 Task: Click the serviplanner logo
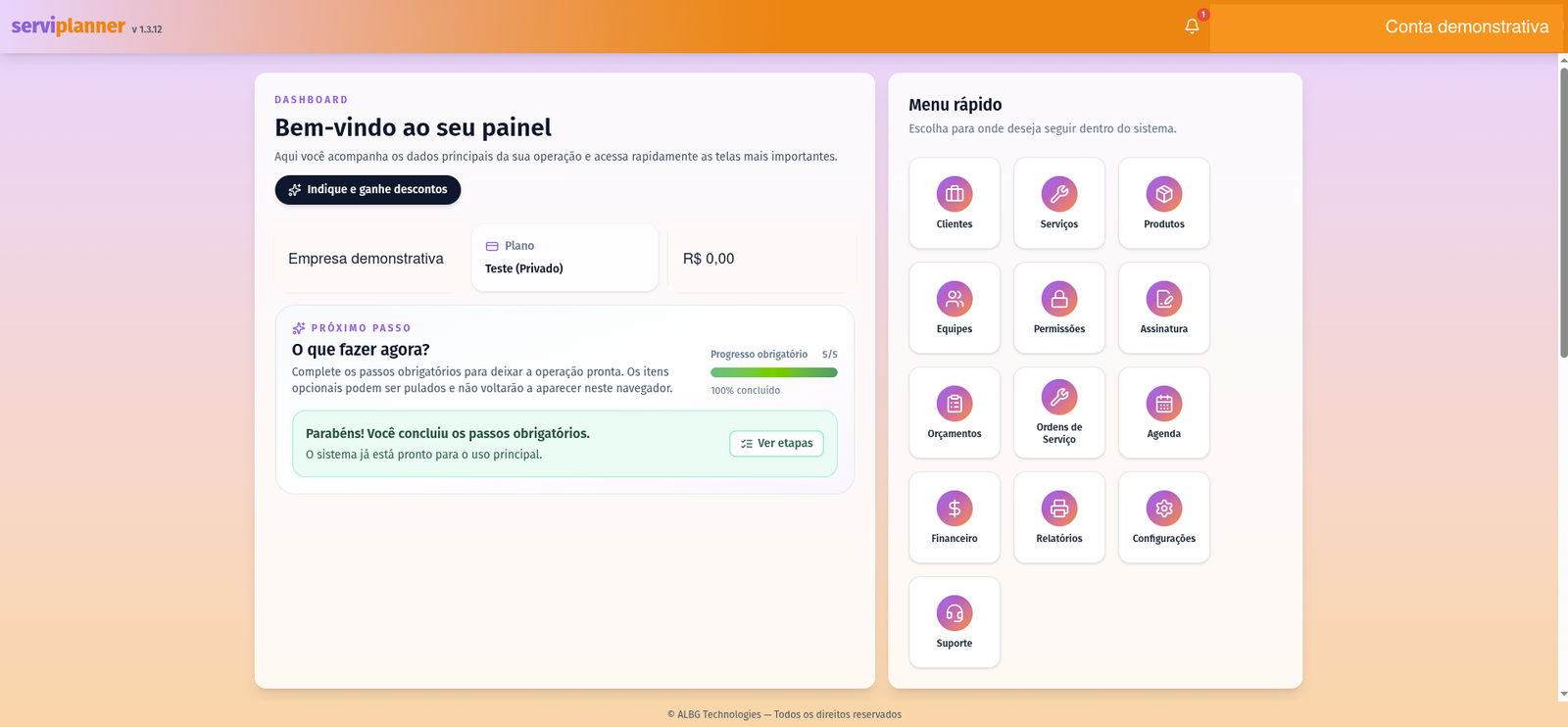tap(69, 25)
